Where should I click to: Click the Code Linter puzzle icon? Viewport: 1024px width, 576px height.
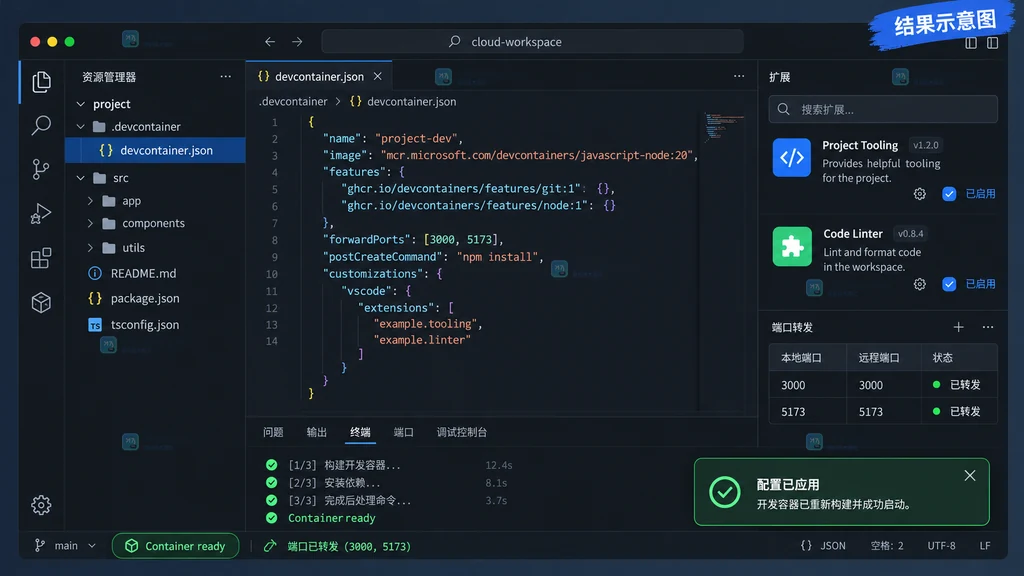(792, 246)
